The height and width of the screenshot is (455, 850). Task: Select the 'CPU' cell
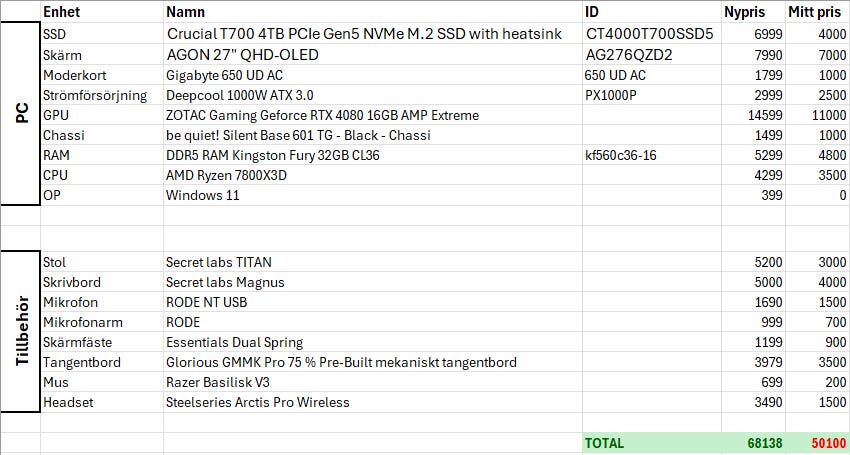click(x=102, y=175)
